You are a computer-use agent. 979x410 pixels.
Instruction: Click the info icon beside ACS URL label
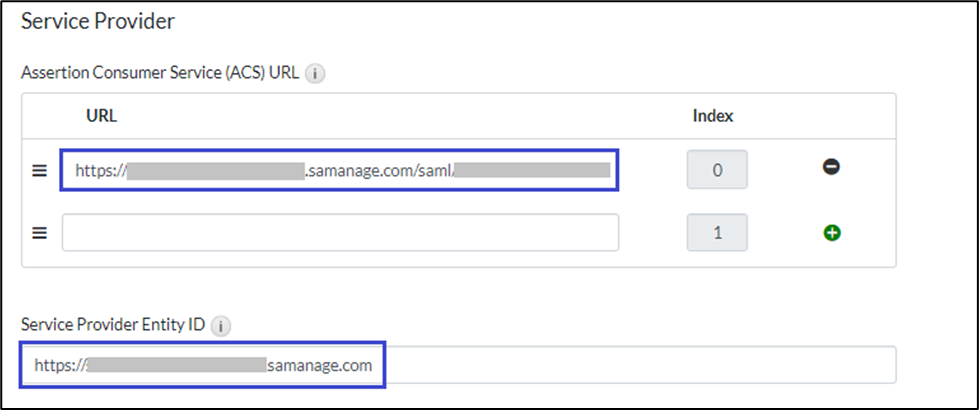point(315,73)
